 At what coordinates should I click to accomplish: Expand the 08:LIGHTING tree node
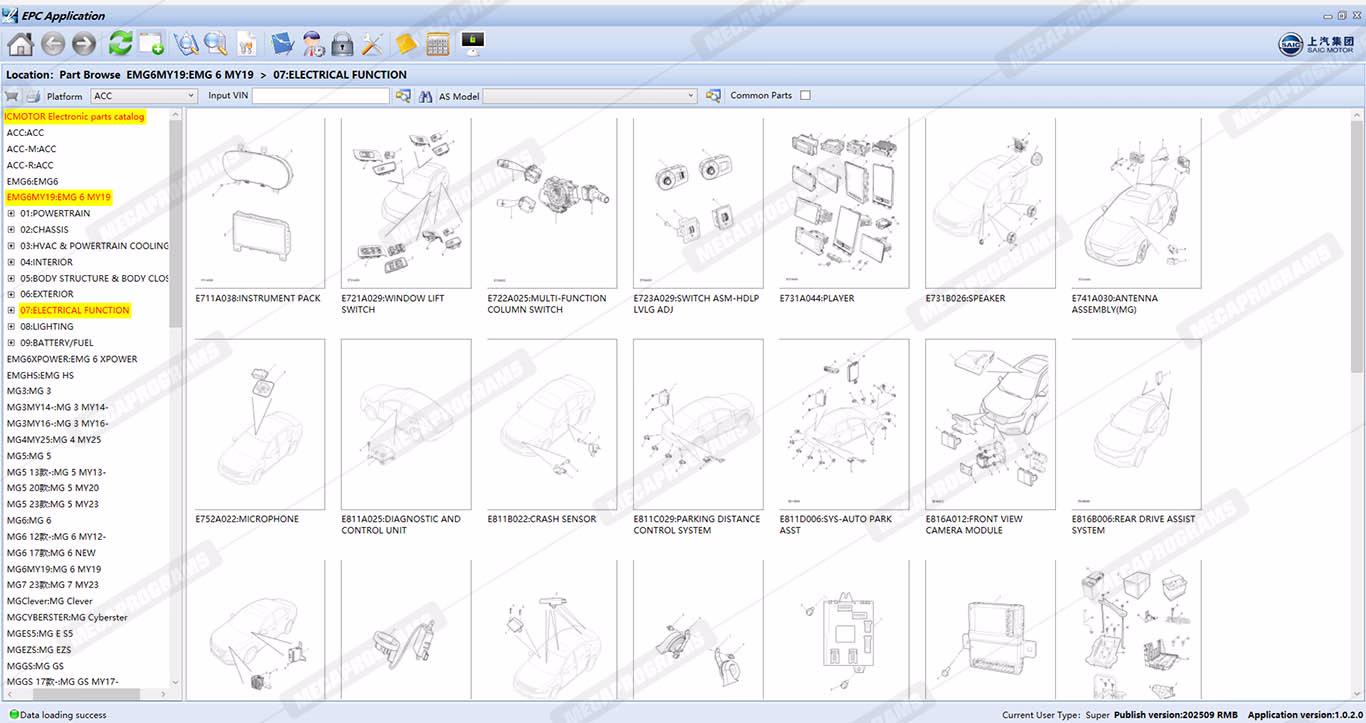tap(11, 327)
